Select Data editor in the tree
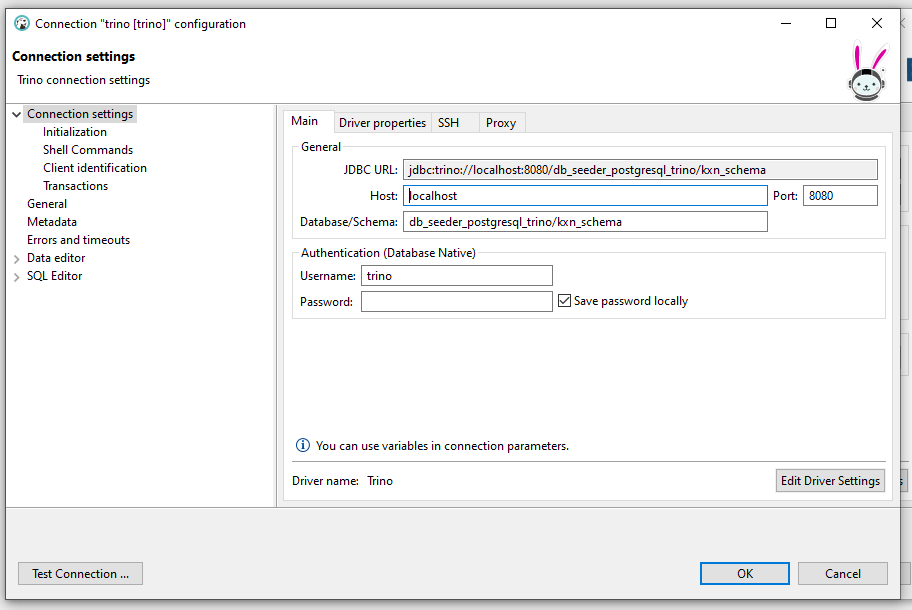 coord(56,258)
